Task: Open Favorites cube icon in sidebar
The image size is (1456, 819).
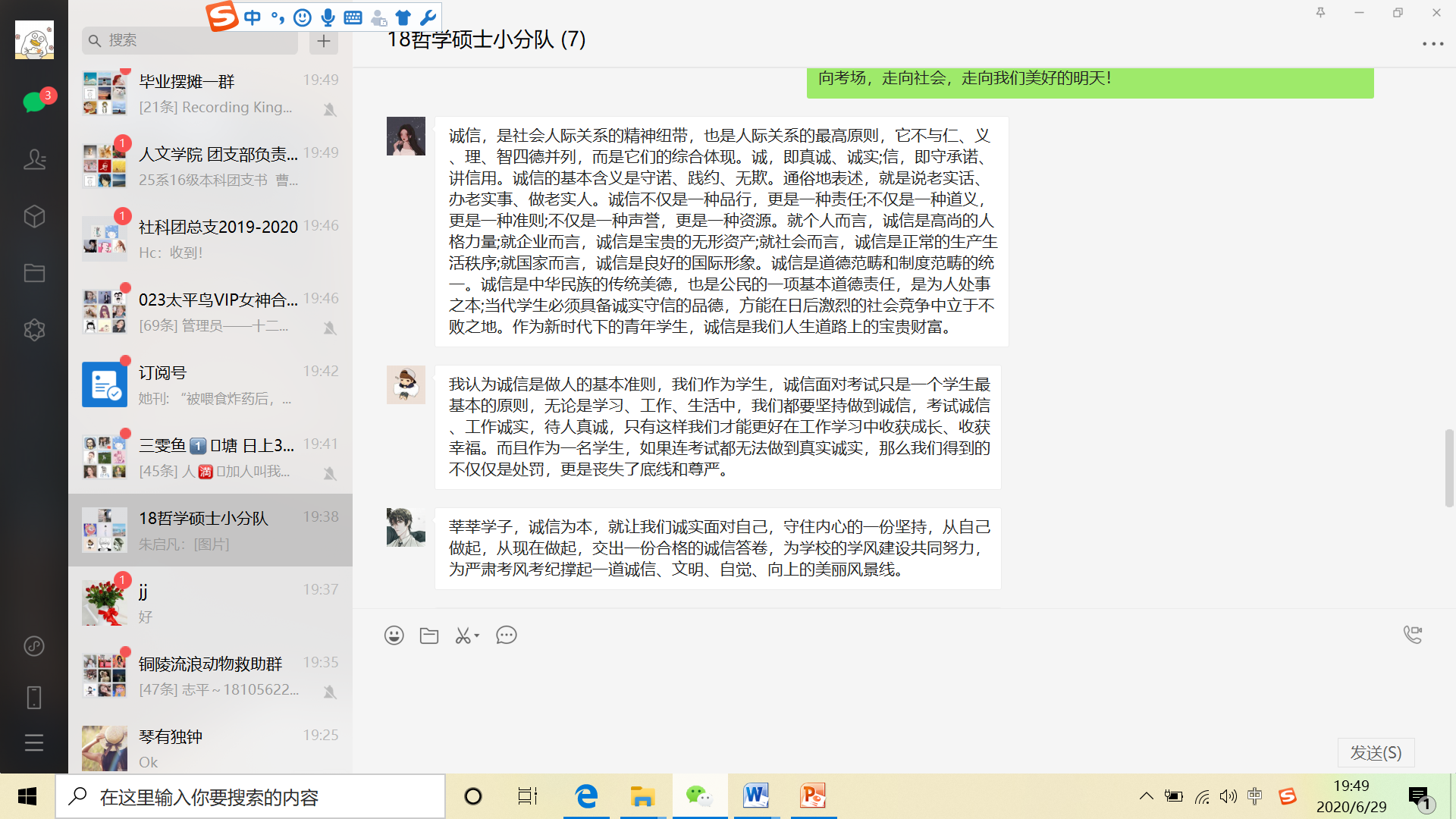Action: point(34,217)
